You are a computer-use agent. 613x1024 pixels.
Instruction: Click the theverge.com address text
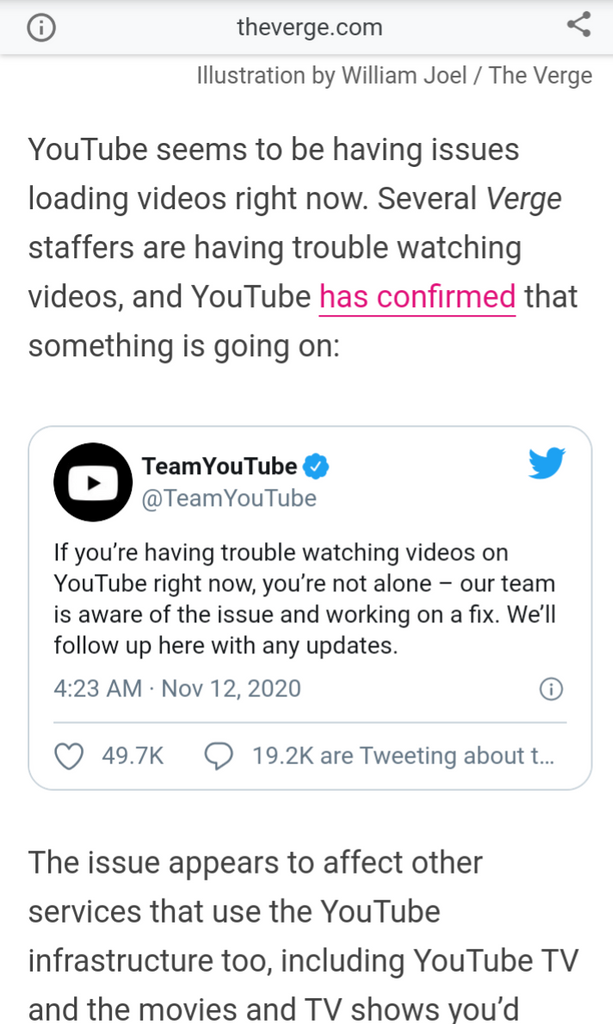[x=309, y=27]
